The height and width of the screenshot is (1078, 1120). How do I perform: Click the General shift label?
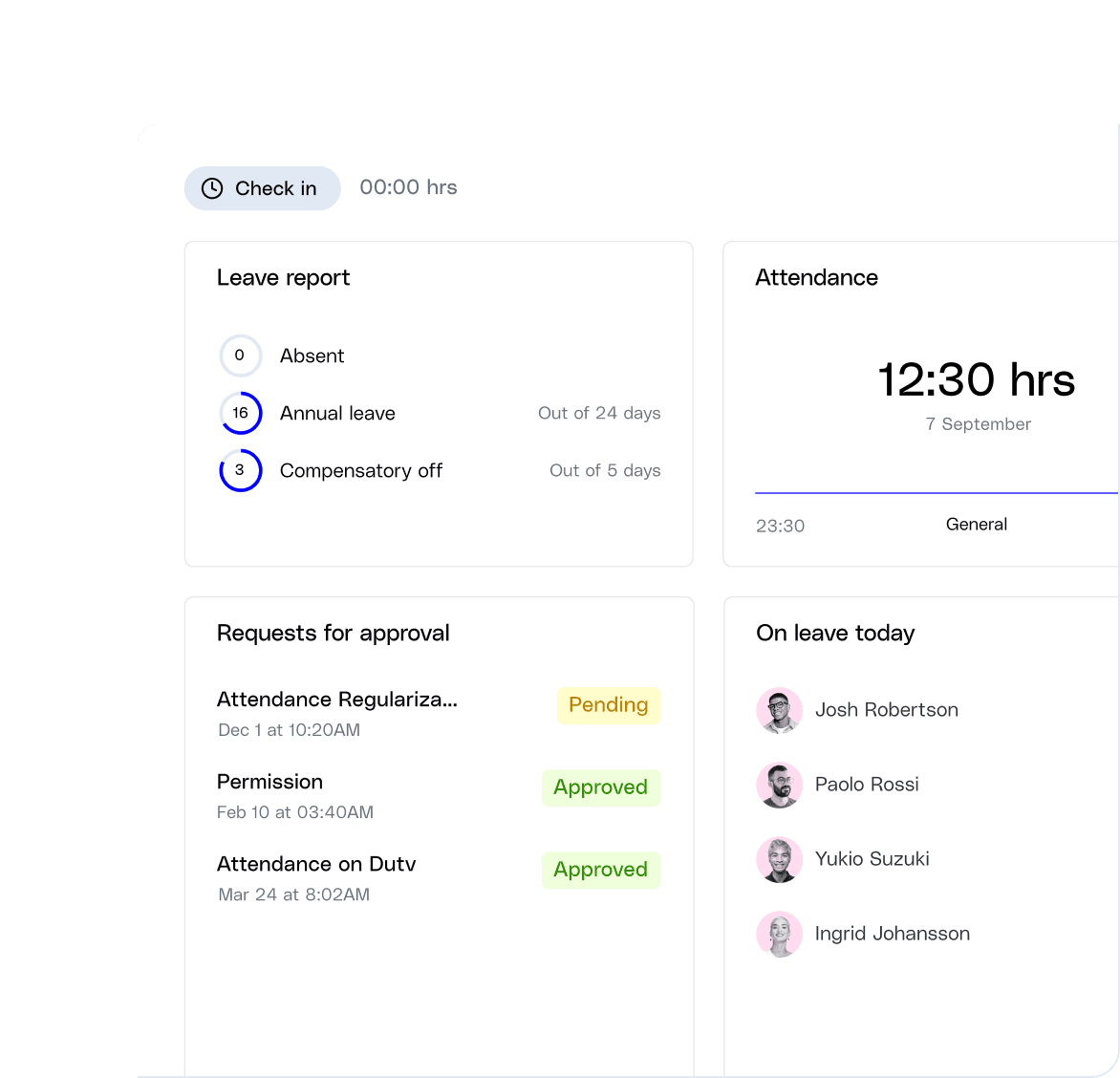(x=977, y=525)
